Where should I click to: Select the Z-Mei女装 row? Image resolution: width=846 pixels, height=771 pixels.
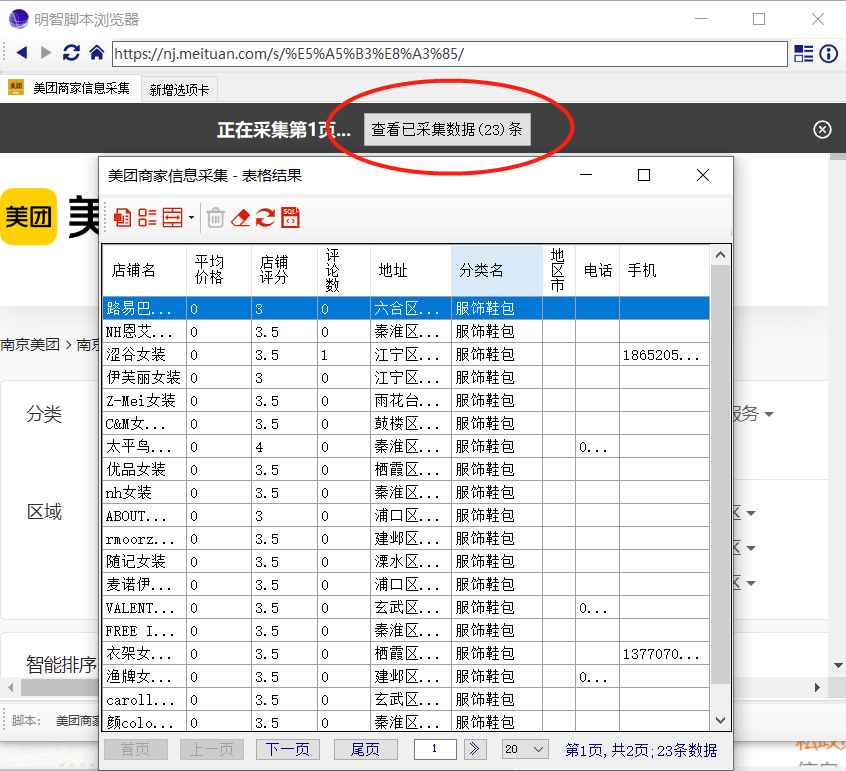tap(406, 400)
